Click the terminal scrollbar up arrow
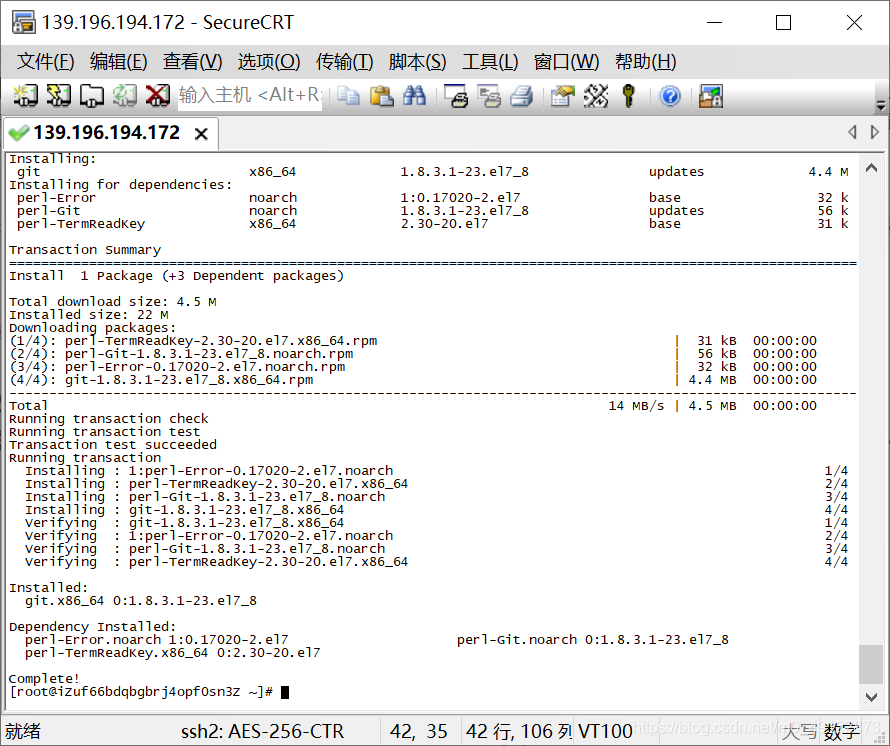 871,167
